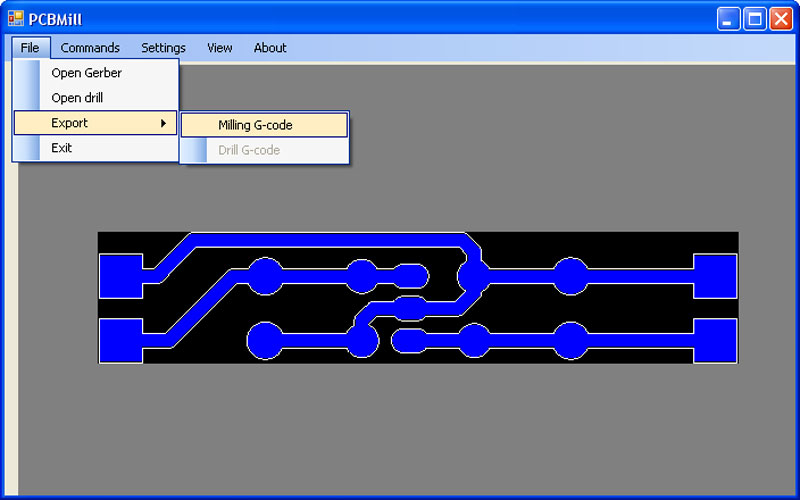Close the PCBMill window
Viewport: 800px width, 500px height.
pyautogui.click(x=781, y=19)
